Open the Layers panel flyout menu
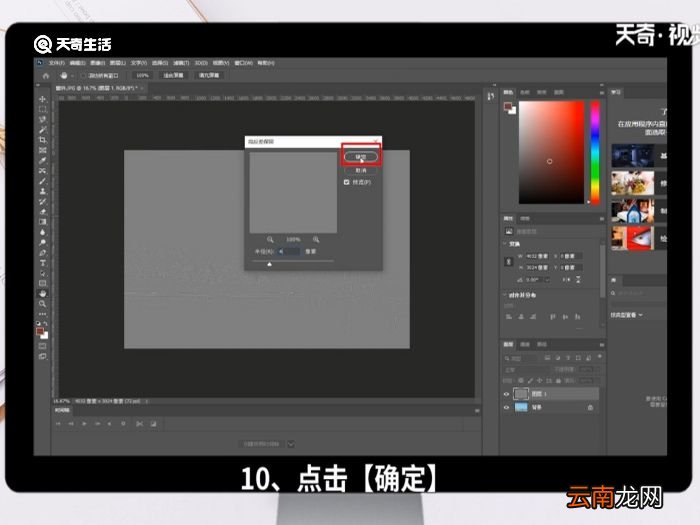 [601, 345]
